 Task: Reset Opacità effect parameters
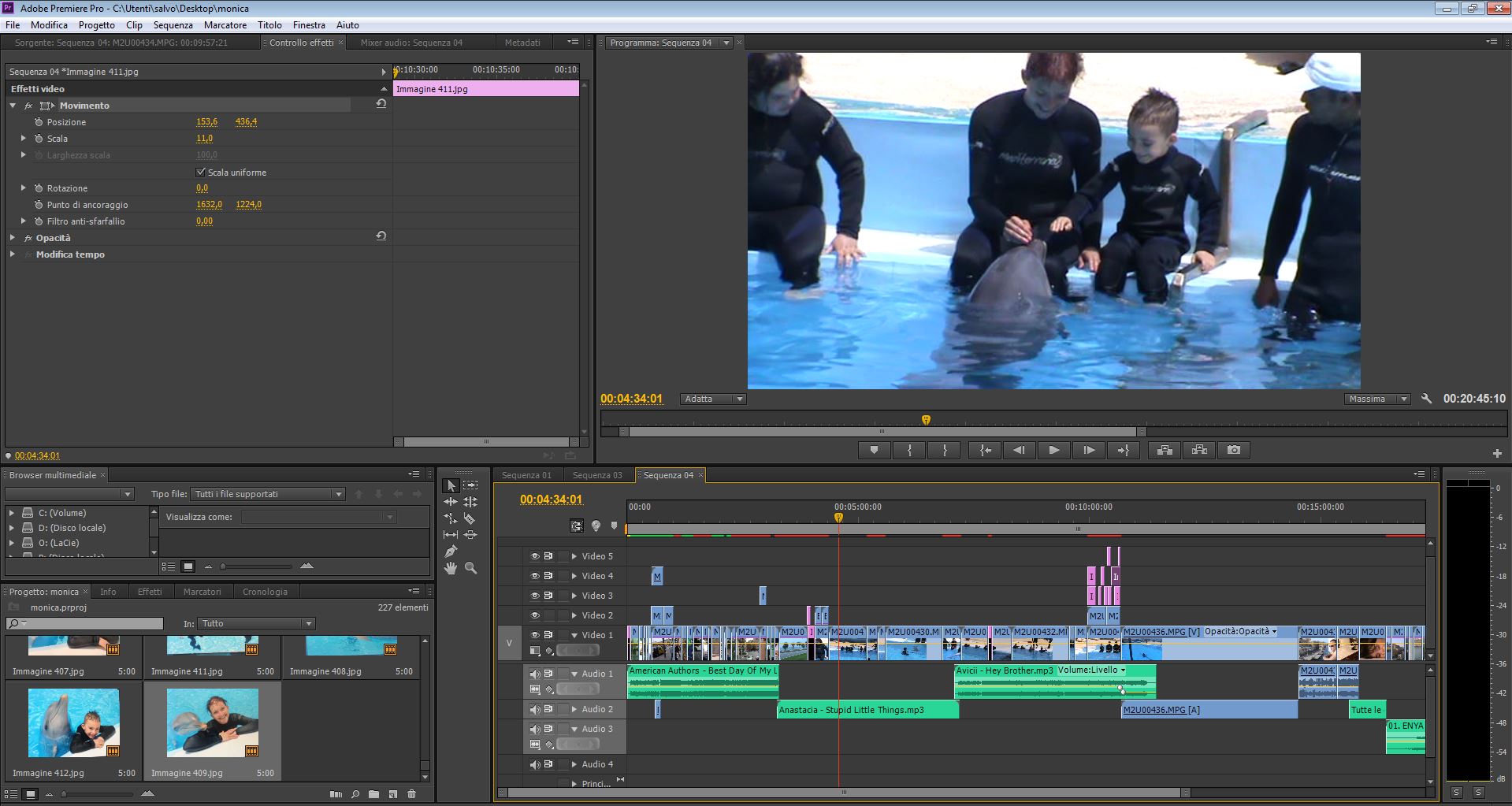pos(381,236)
